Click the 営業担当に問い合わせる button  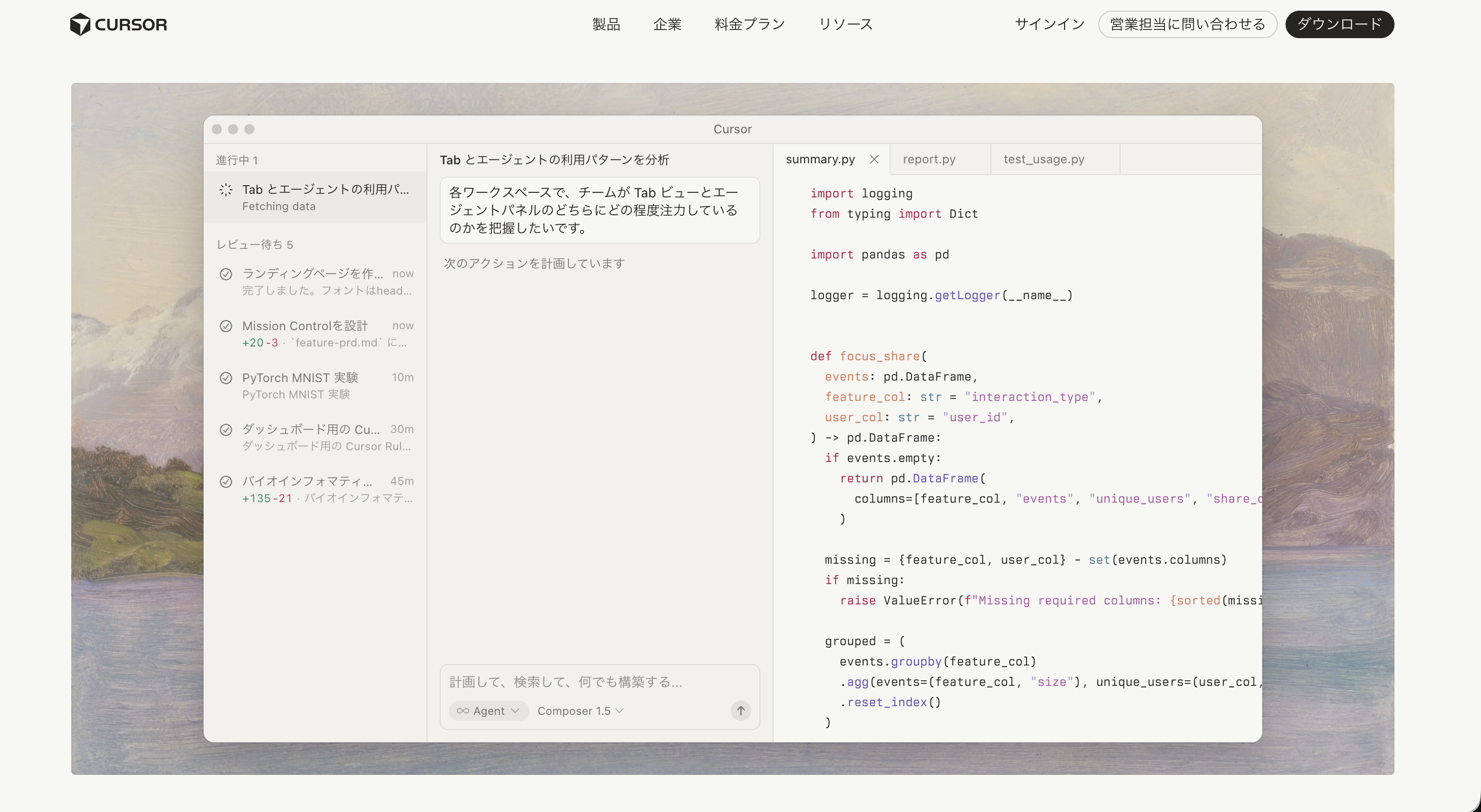point(1187,24)
